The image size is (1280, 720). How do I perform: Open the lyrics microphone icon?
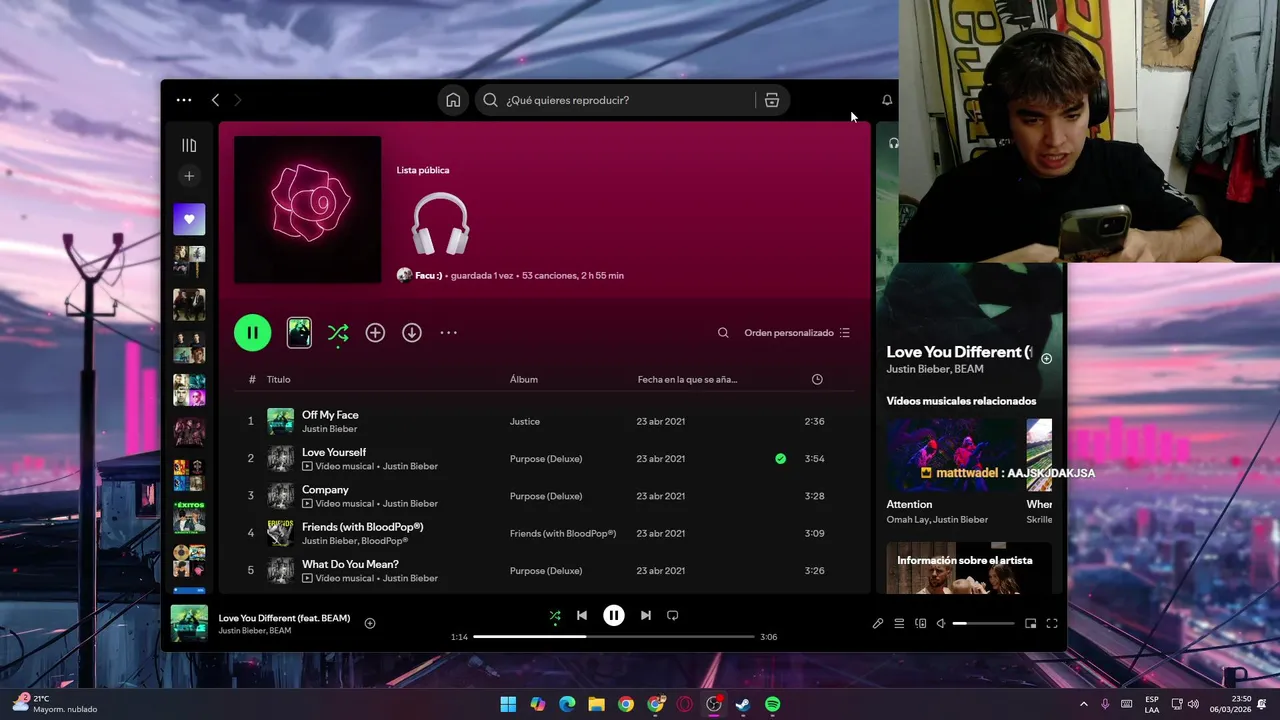pos(878,624)
